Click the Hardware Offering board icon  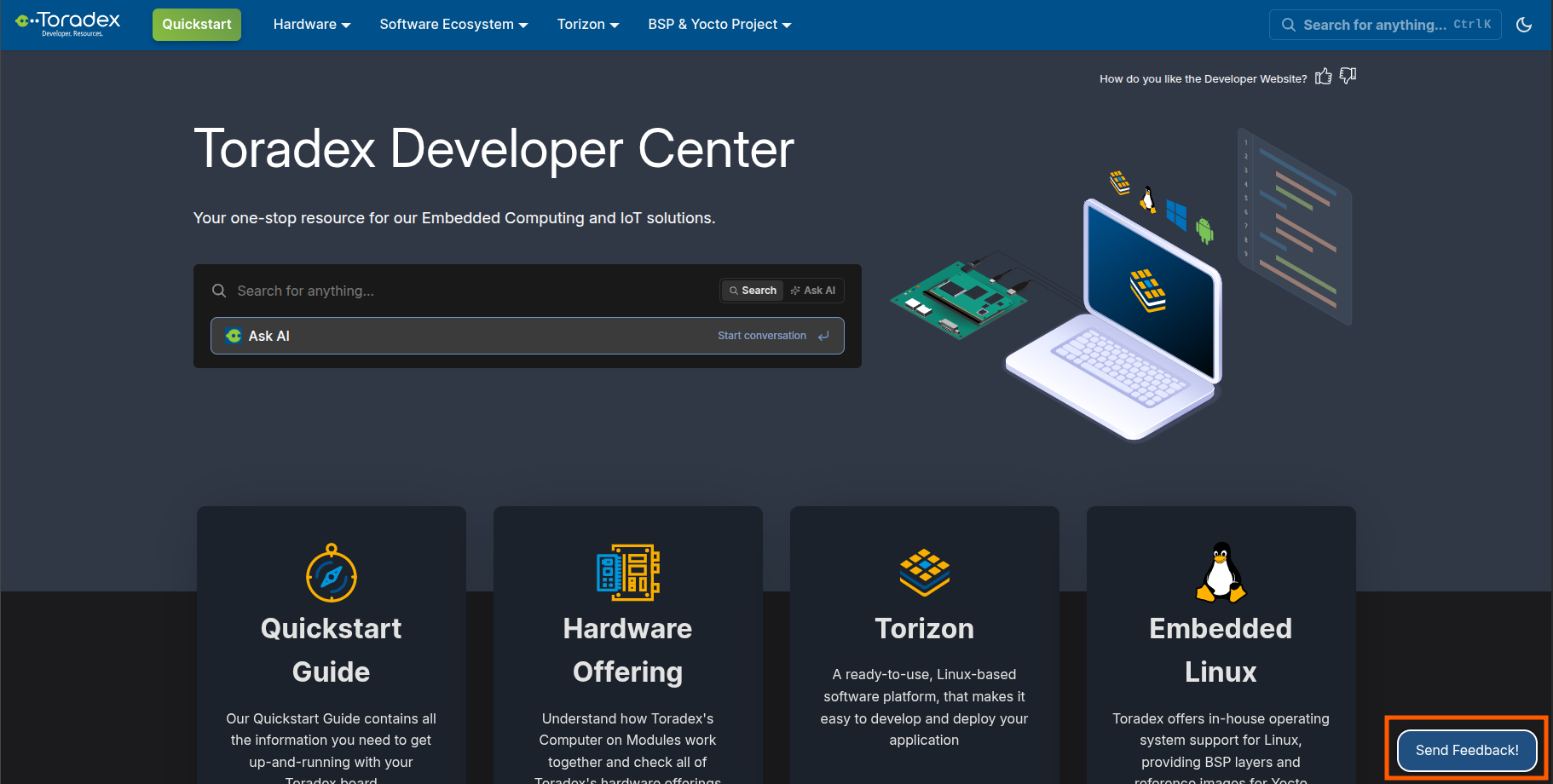627,573
